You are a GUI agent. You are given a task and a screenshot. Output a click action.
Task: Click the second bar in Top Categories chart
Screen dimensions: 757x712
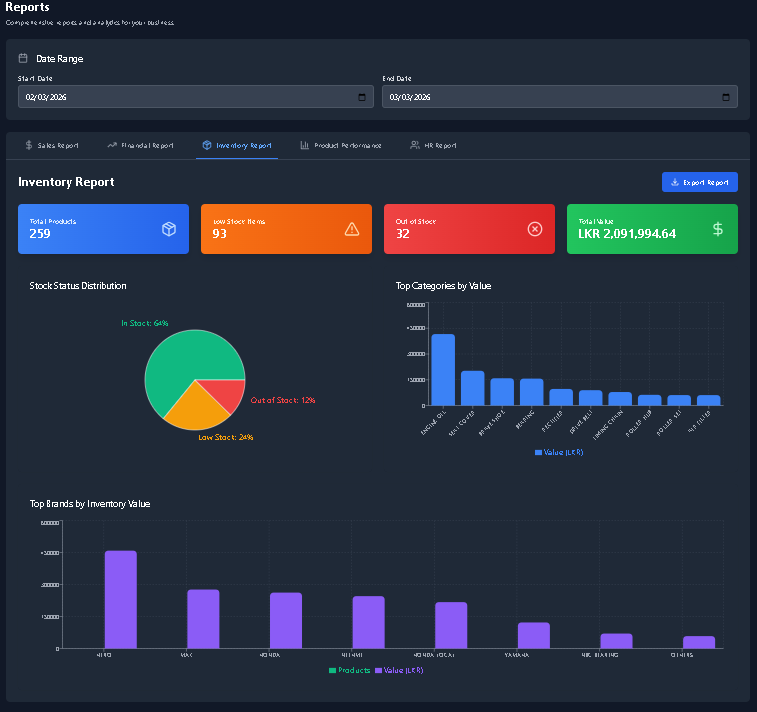tap(473, 388)
